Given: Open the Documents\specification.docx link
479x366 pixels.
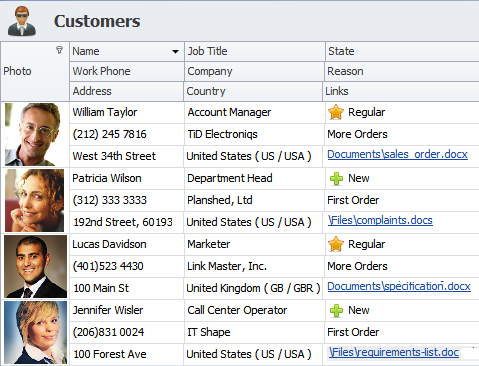Looking at the screenshot, I should click(399, 286).
